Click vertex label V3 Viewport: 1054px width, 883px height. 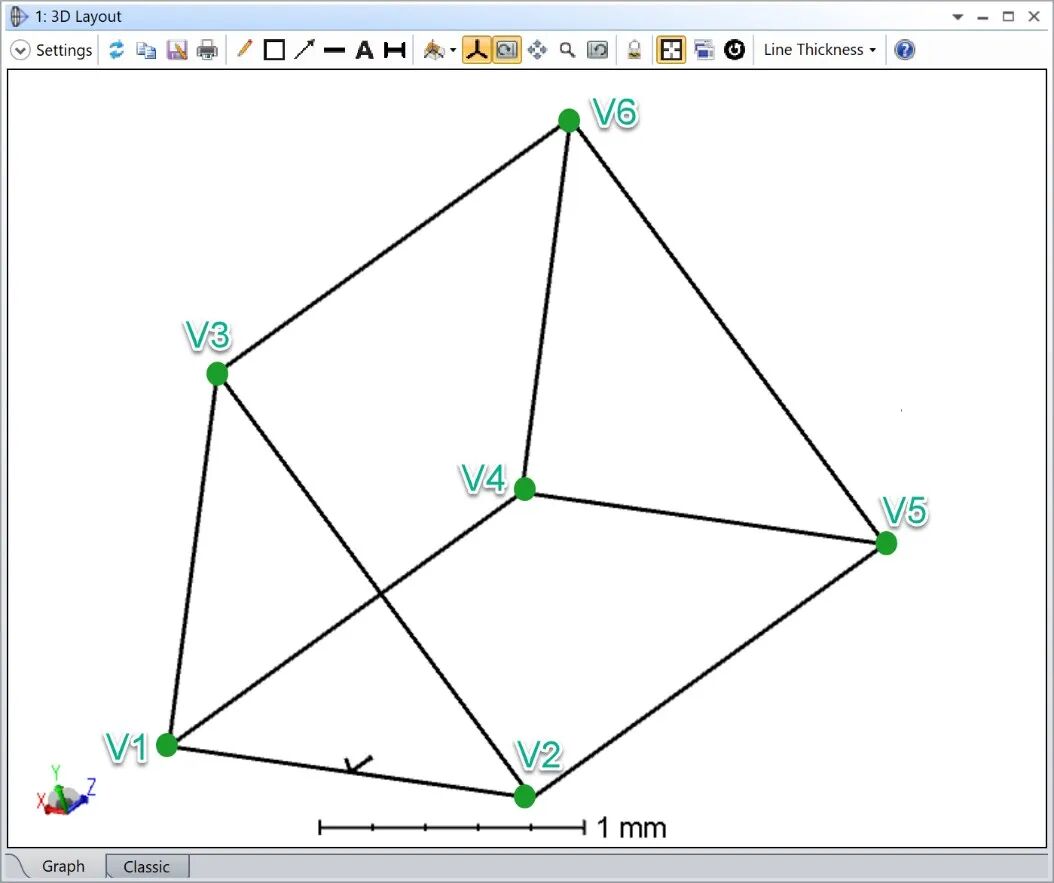pyautogui.click(x=208, y=335)
